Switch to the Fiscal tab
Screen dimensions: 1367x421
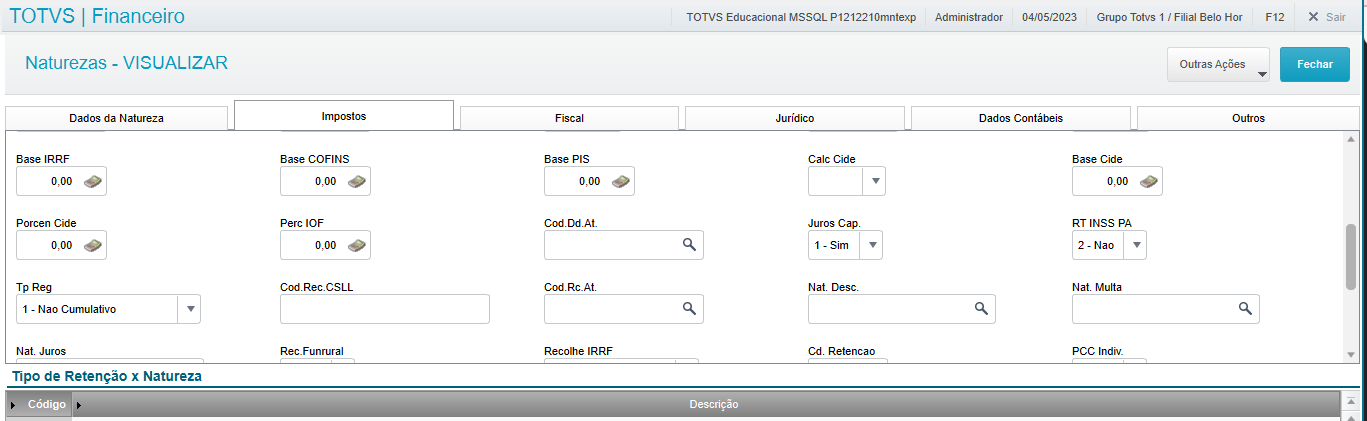(569, 118)
